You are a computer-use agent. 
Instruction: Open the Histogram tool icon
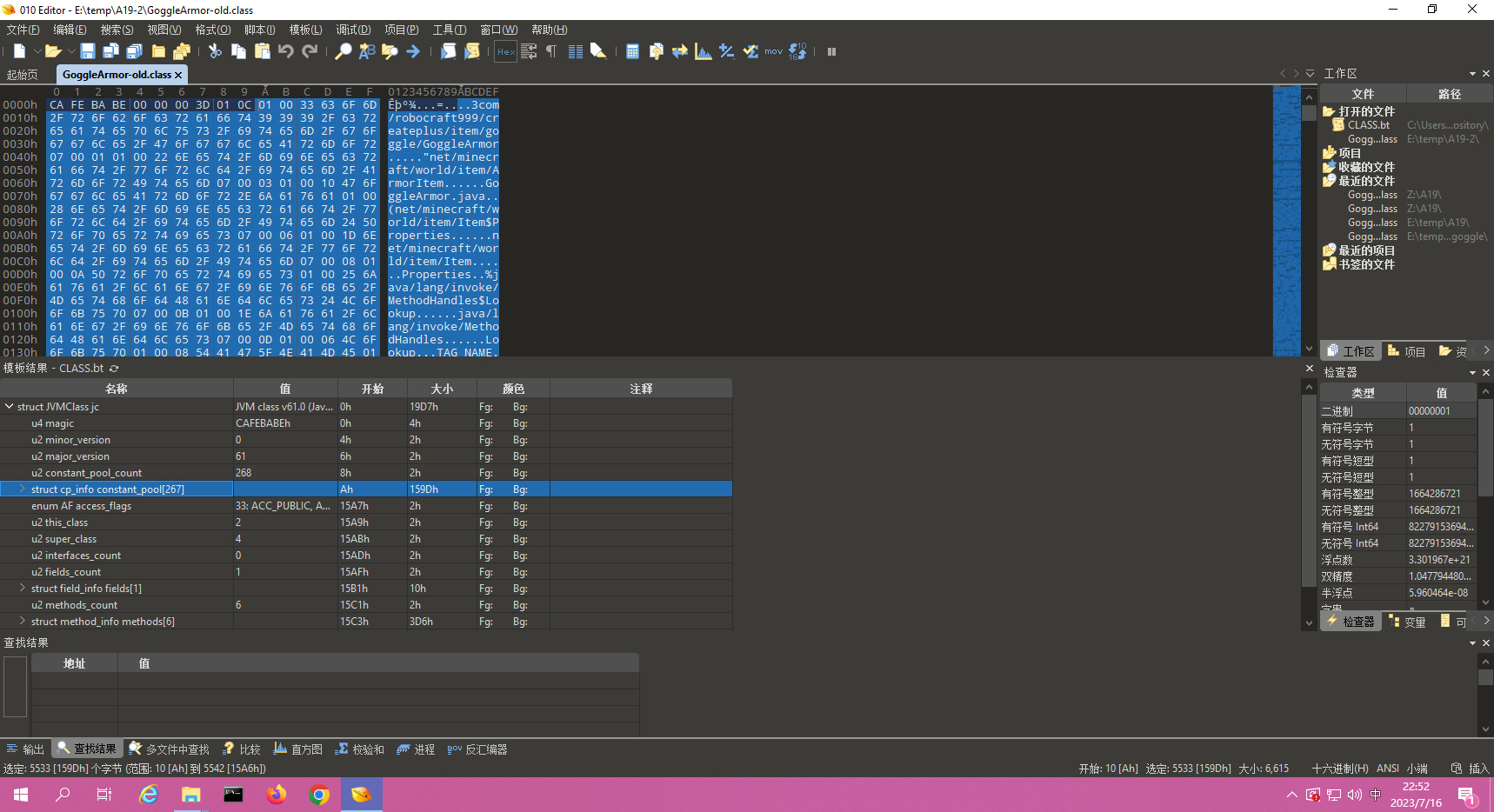[x=703, y=51]
